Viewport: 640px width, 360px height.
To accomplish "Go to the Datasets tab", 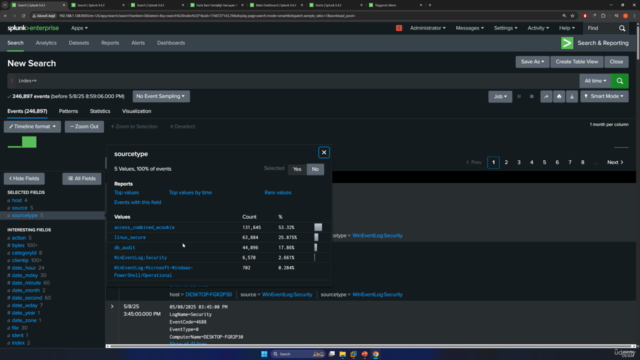I will (79, 43).
